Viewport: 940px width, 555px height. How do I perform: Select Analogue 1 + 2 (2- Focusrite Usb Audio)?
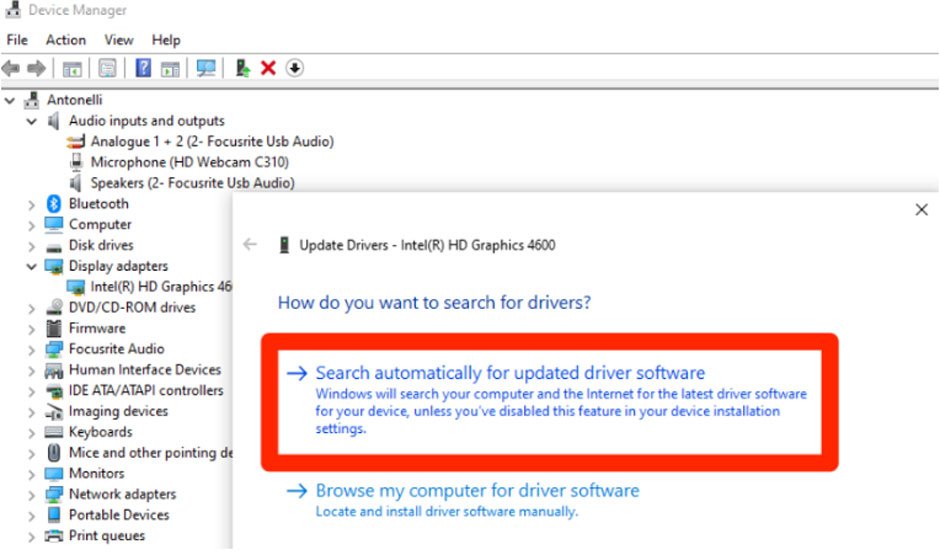pyautogui.click(x=212, y=141)
